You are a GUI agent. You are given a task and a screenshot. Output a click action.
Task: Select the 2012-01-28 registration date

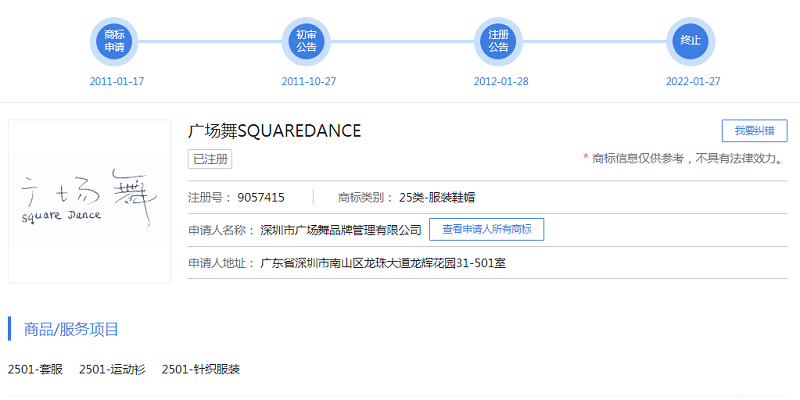500,81
